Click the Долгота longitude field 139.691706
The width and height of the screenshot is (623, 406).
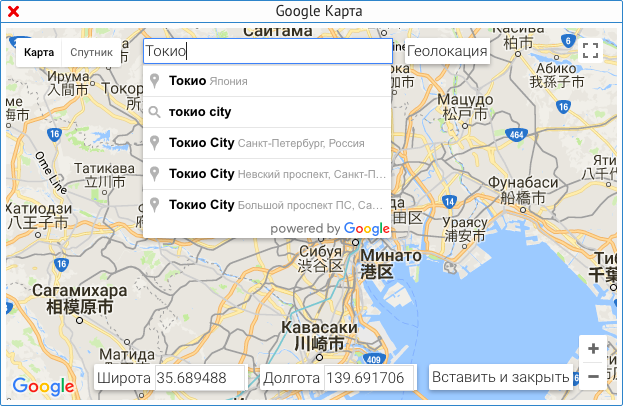pyautogui.click(x=369, y=378)
